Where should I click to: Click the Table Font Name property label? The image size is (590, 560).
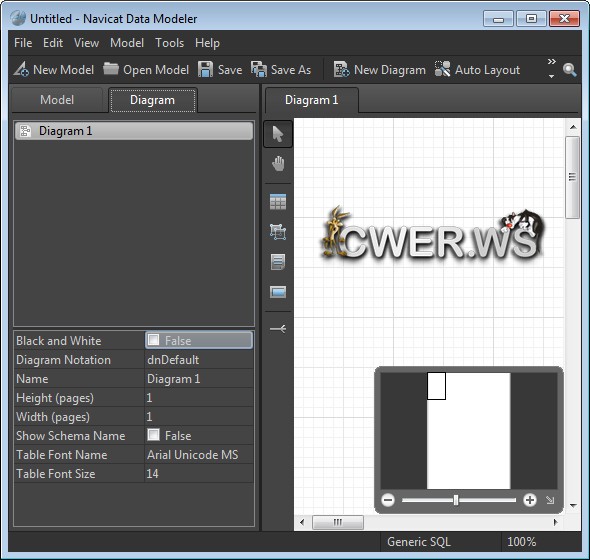pos(62,455)
